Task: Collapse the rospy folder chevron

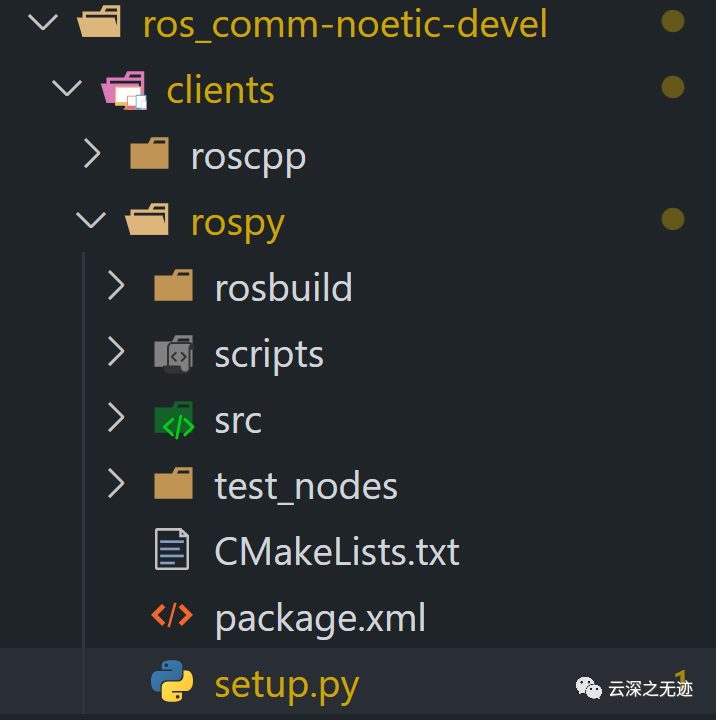Action: tap(91, 221)
